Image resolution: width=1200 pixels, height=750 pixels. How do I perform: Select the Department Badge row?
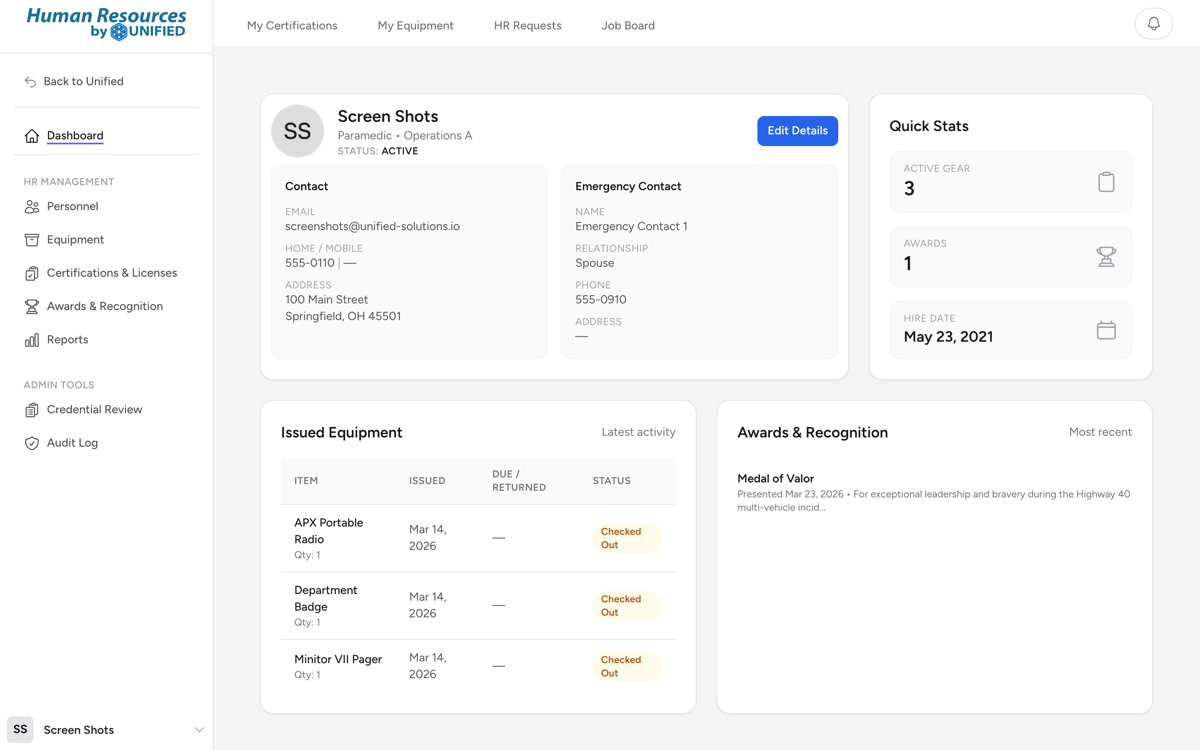click(x=478, y=606)
